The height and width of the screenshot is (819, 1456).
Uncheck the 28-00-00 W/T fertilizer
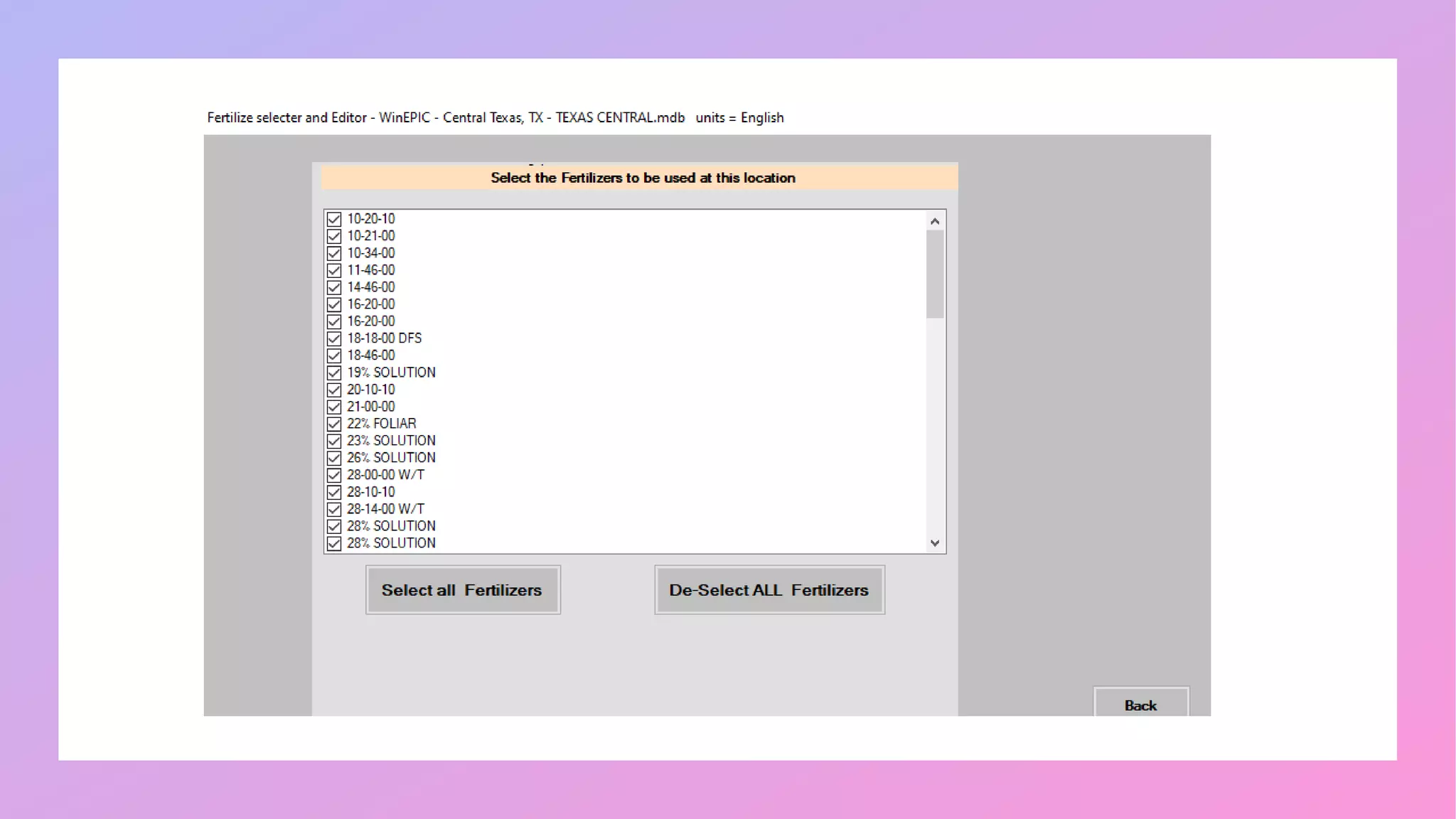coord(334,475)
